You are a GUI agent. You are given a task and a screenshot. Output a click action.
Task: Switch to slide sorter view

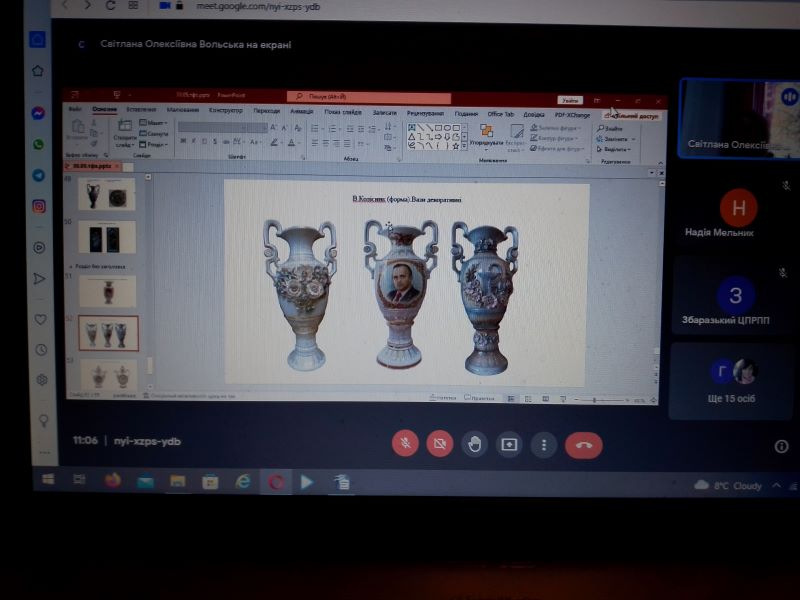tap(528, 399)
